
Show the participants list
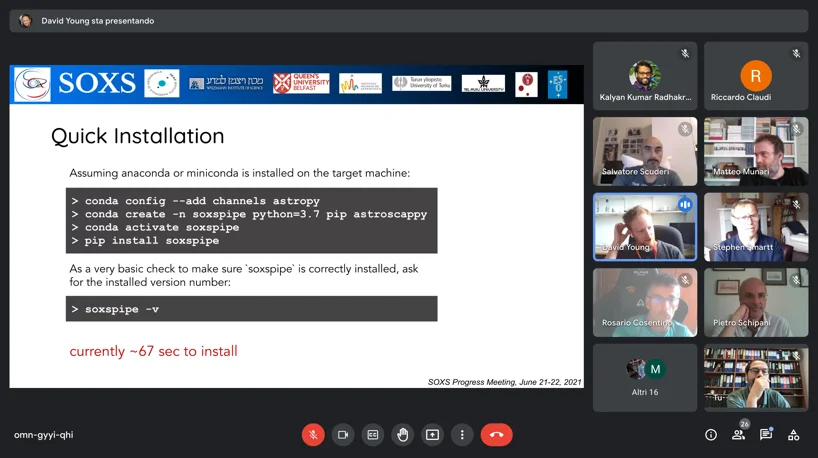pos(739,435)
